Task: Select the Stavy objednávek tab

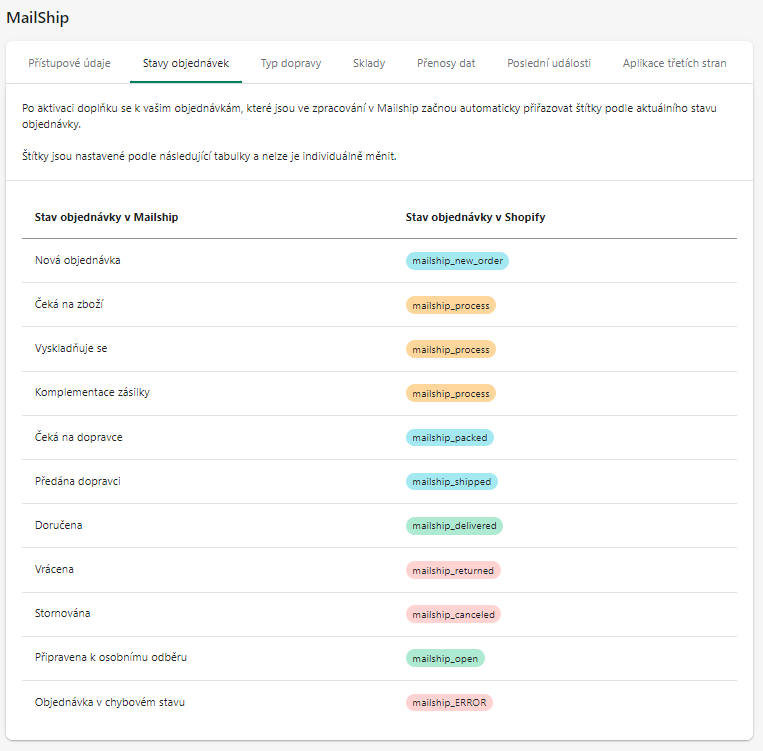Action: point(186,63)
